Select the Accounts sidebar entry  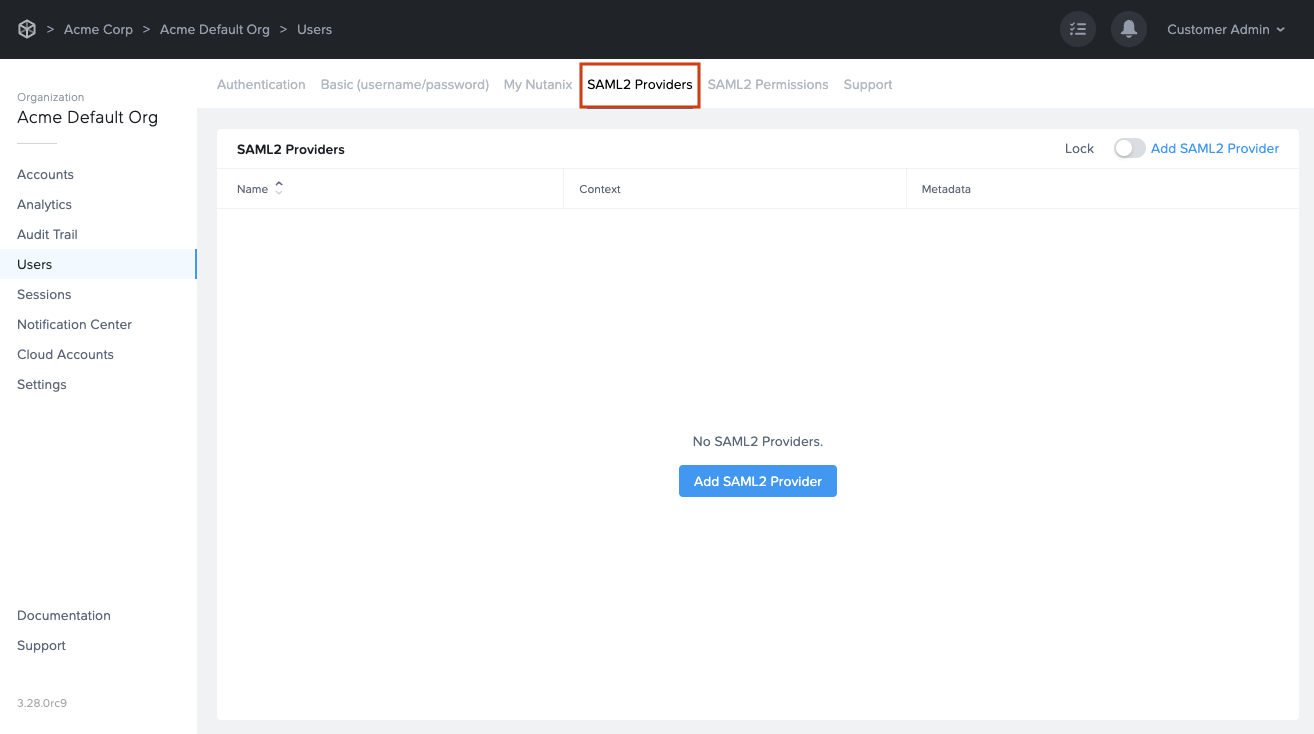(45, 174)
